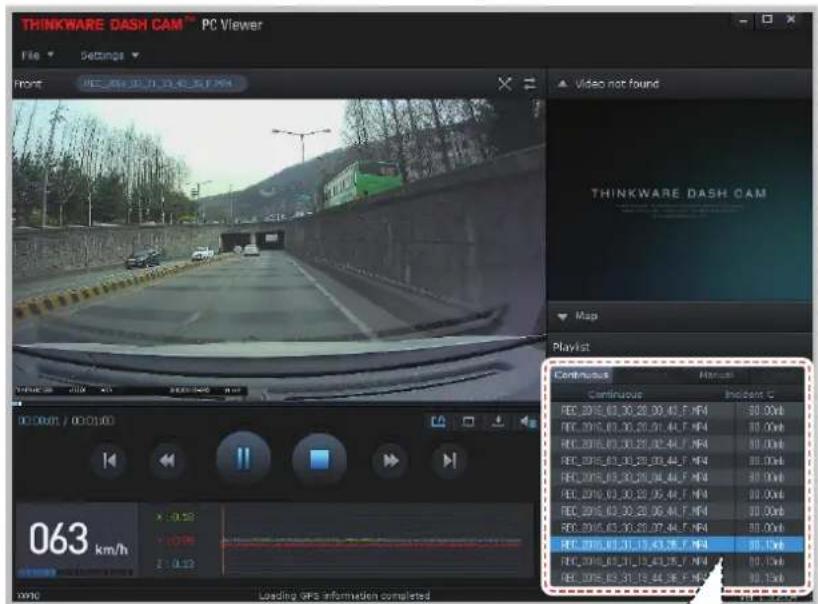Viewport: 818px width, 604px height.
Task: Click the rear view placeholder with Thinkware logo
Action: pyautogui.click(x=679, y=199)
